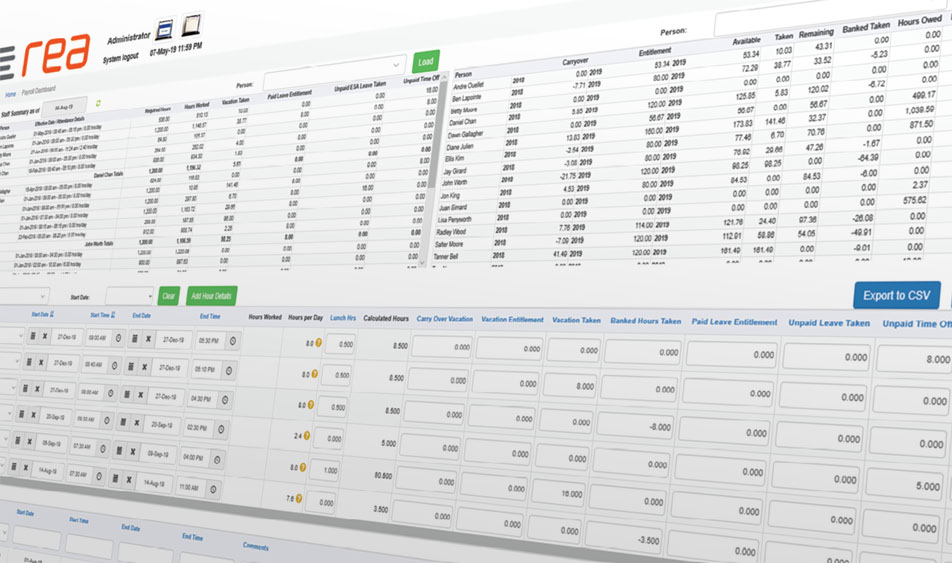The width and height of the screenshot is (952, 563).
Task: Open start date calendar beside 08-Sep-19
Action: [18, 441]
